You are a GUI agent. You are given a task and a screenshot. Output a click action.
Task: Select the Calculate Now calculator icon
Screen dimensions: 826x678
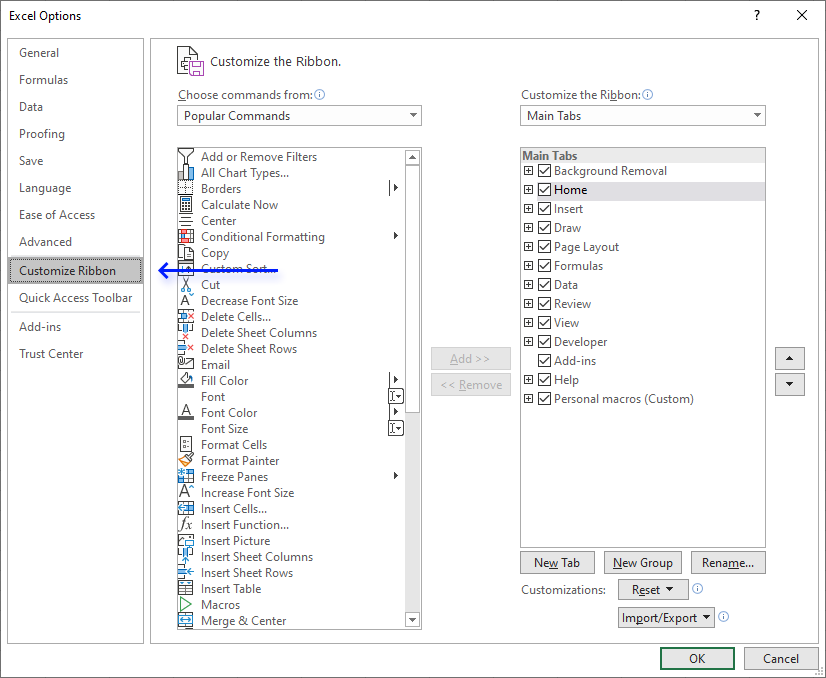pyautogui.click(x=185, y=204)
